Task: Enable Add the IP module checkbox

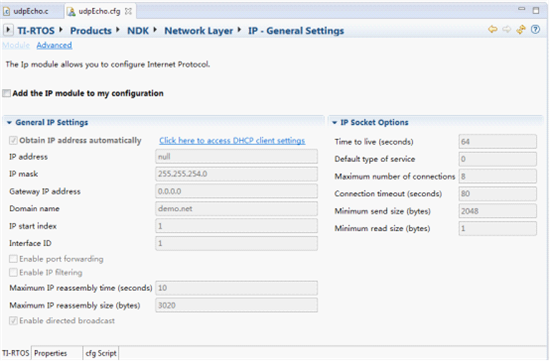Action: [x=6, y=93]
